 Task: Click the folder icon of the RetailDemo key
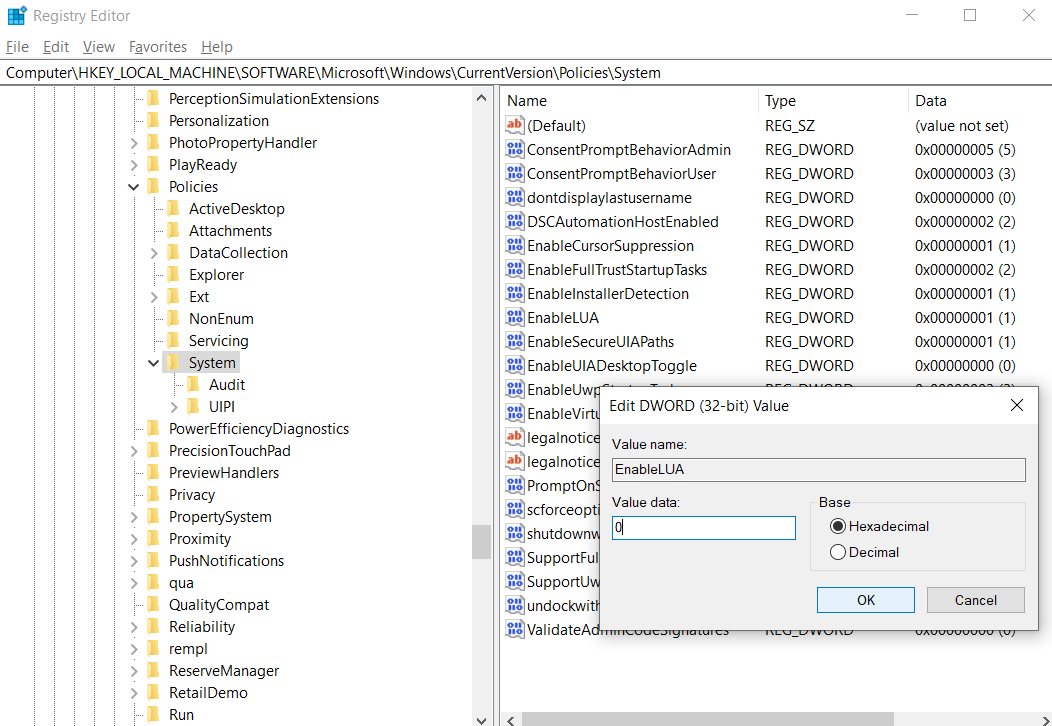coord(154,692)
